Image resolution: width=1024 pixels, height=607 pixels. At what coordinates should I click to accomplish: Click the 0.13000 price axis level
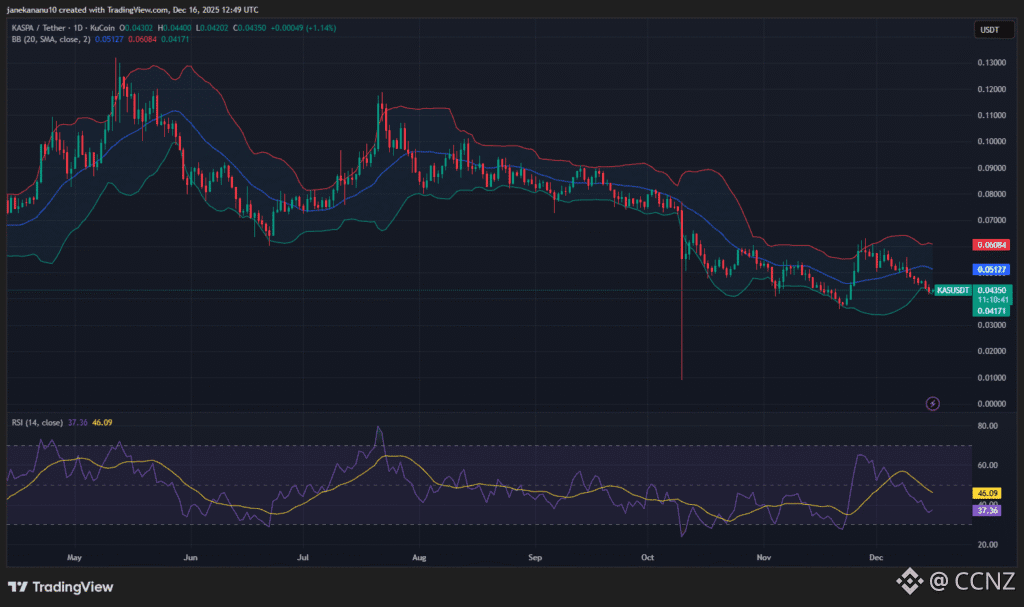tap(990, 63)
